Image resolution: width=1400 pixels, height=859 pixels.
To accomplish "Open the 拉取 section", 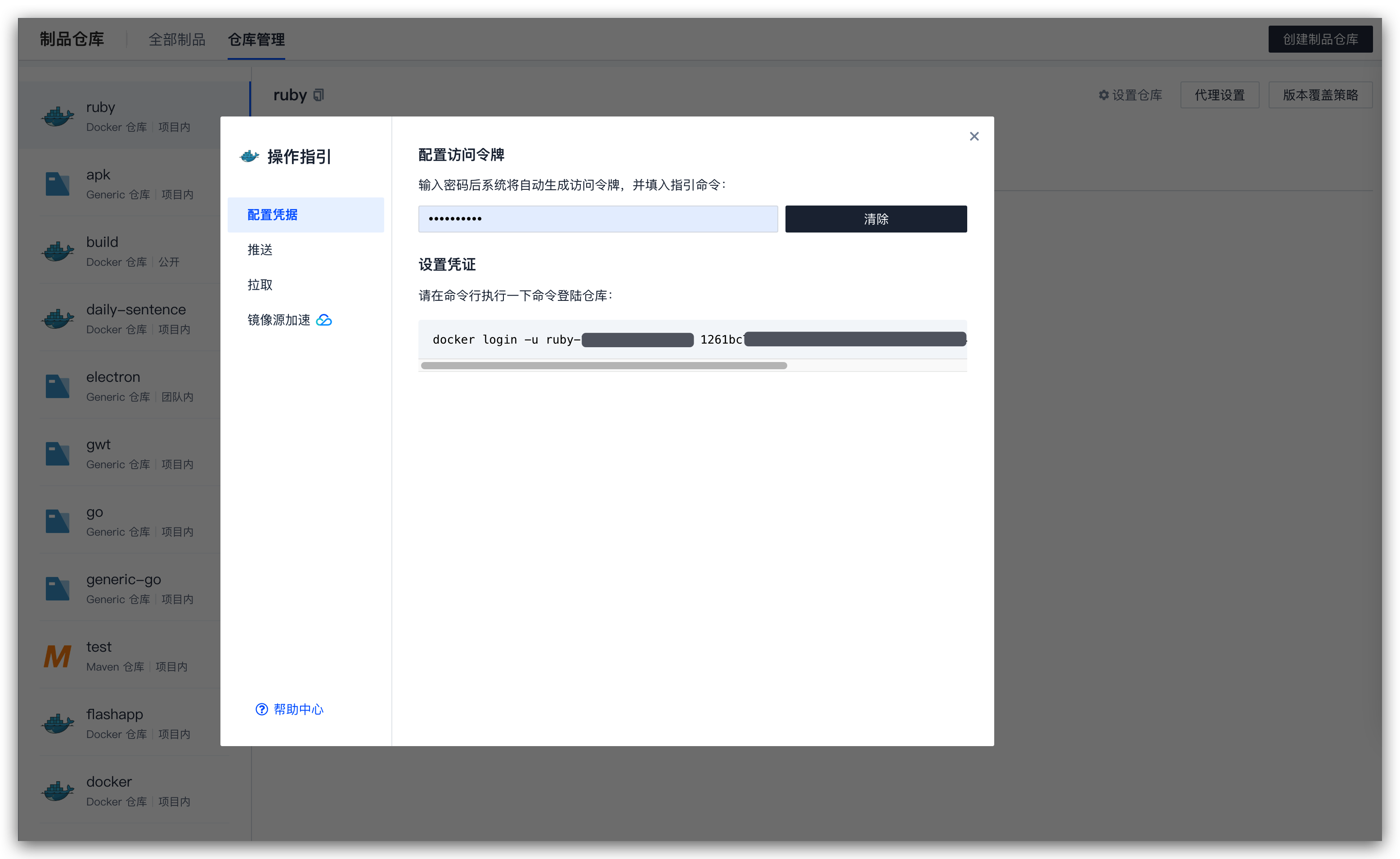I will [x=260, y=285].
